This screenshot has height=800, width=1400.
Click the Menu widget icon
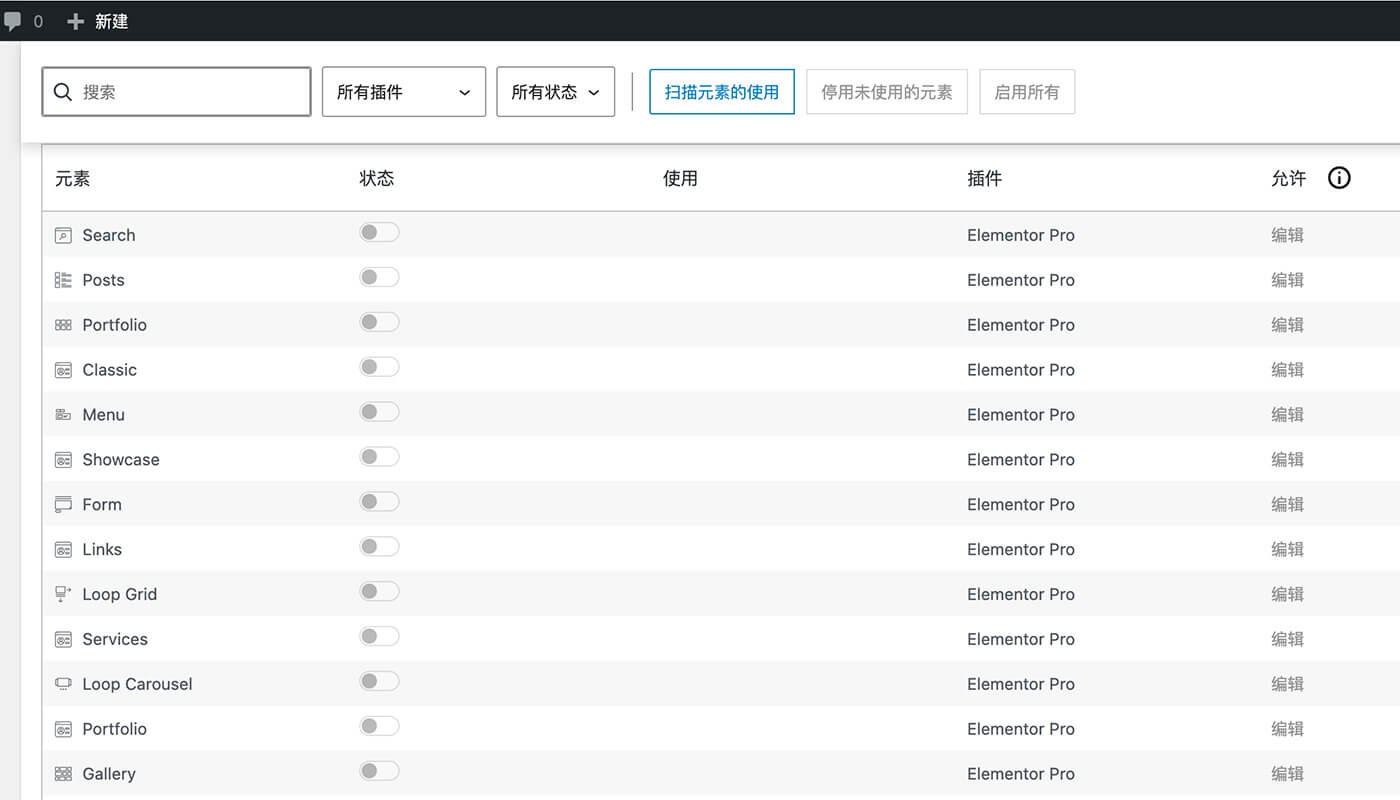pos(62,414)
